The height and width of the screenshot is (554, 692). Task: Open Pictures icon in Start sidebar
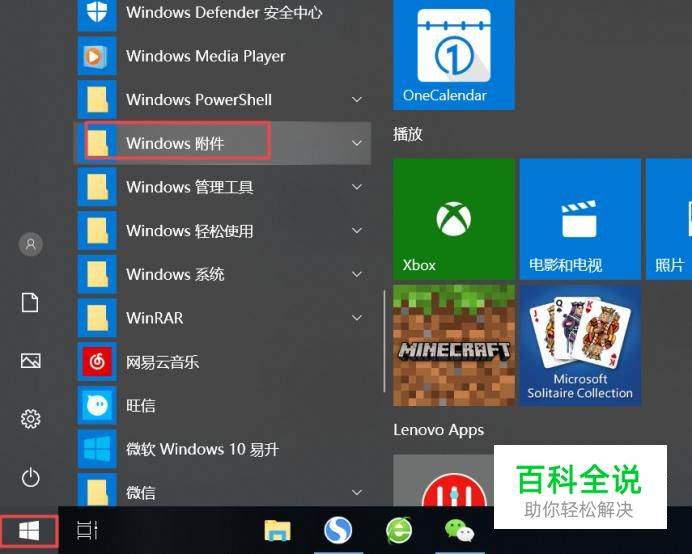click(30, 361)
